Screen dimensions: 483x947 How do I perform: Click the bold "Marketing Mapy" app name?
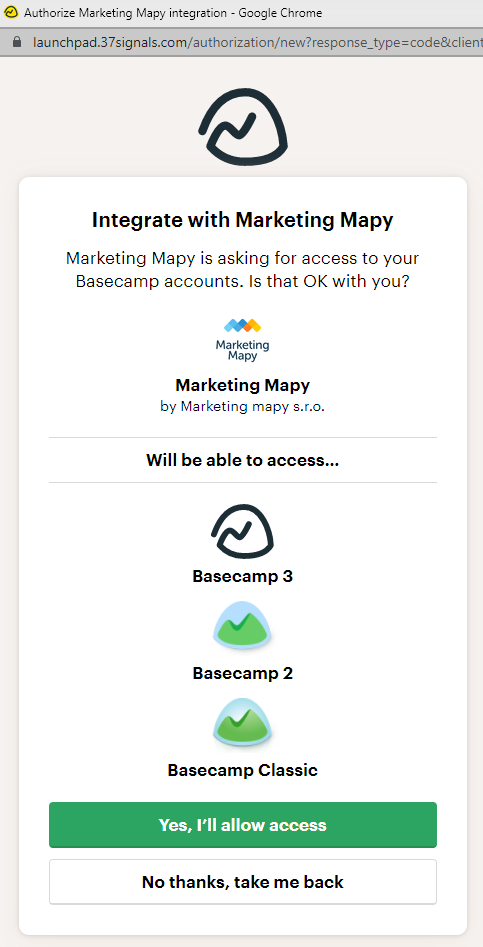[243, 385]
